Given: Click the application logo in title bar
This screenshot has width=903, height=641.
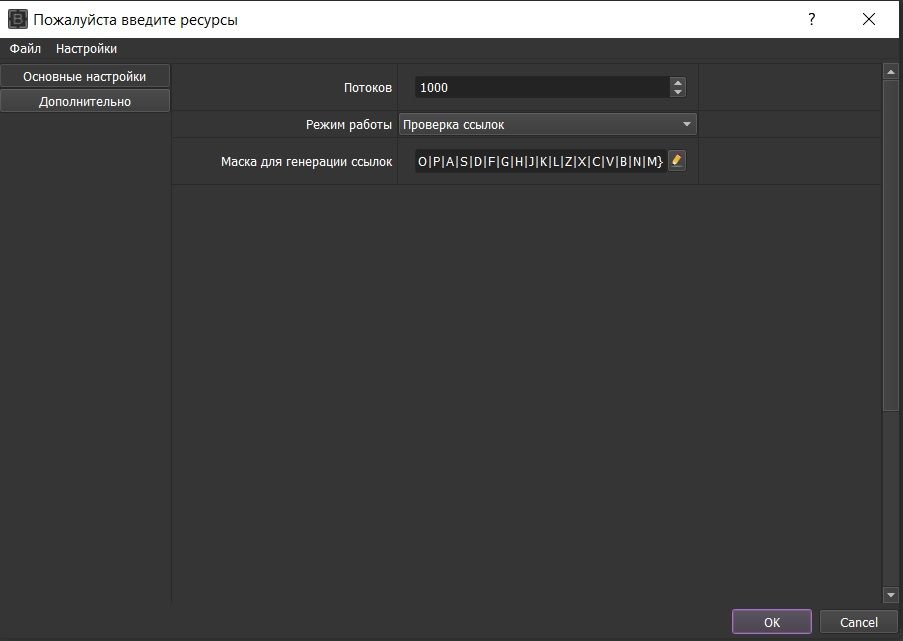Looking at the screenshot, I should pos(17,19).
